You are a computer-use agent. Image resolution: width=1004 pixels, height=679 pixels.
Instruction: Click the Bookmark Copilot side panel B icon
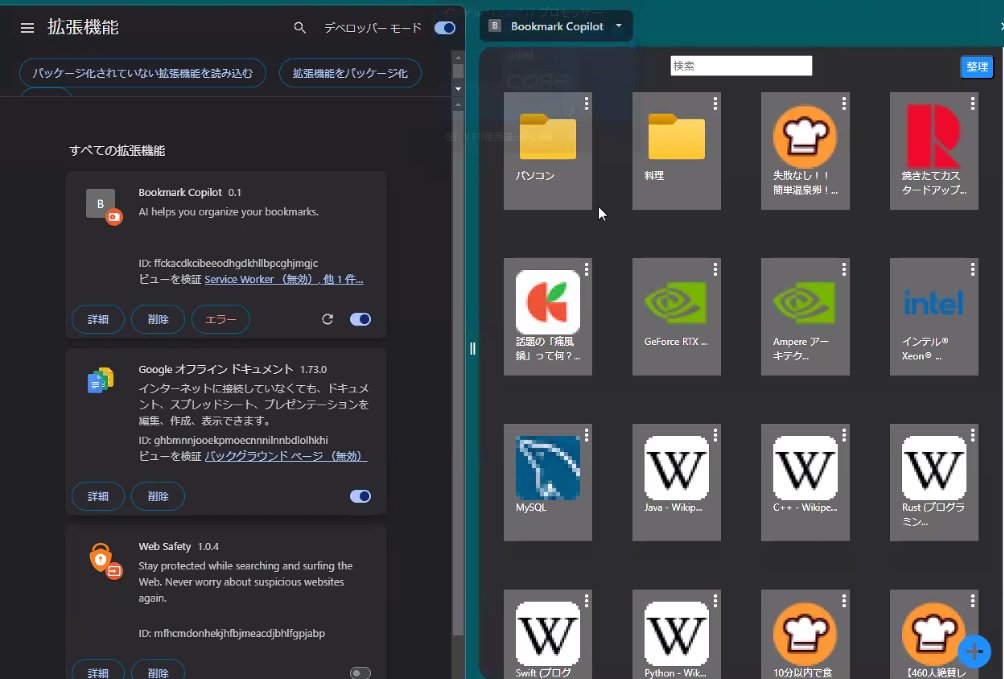click(494, 26)
